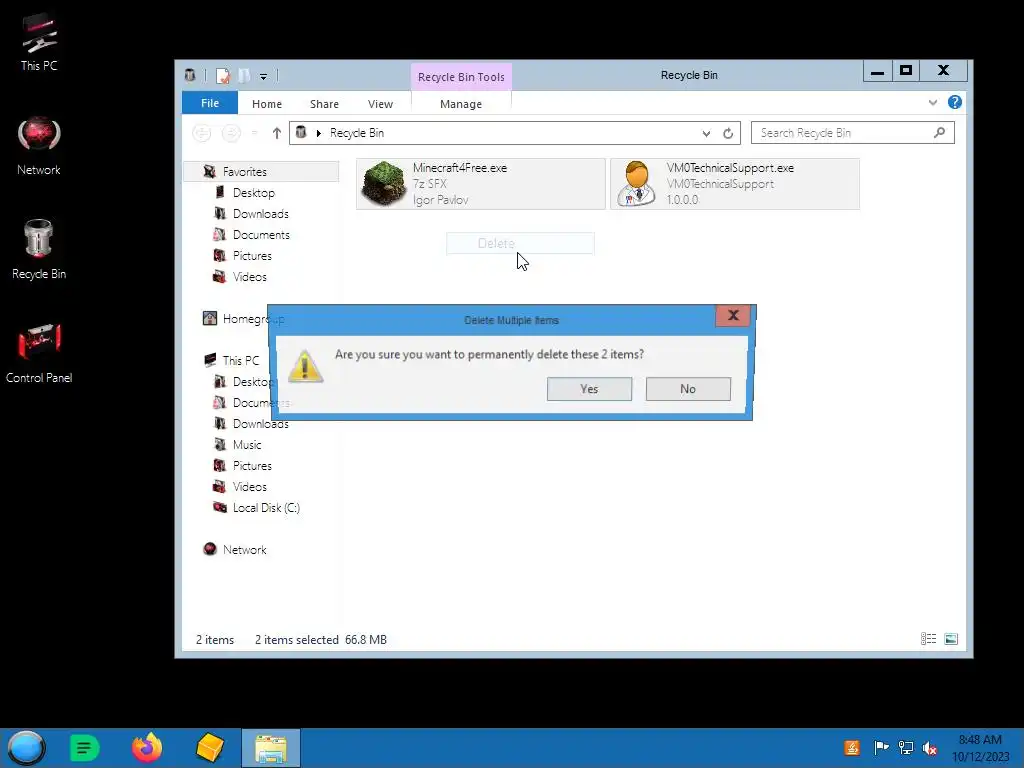1024x768 pixels.
Task: Open the Start orb
Action: (26, 748)
